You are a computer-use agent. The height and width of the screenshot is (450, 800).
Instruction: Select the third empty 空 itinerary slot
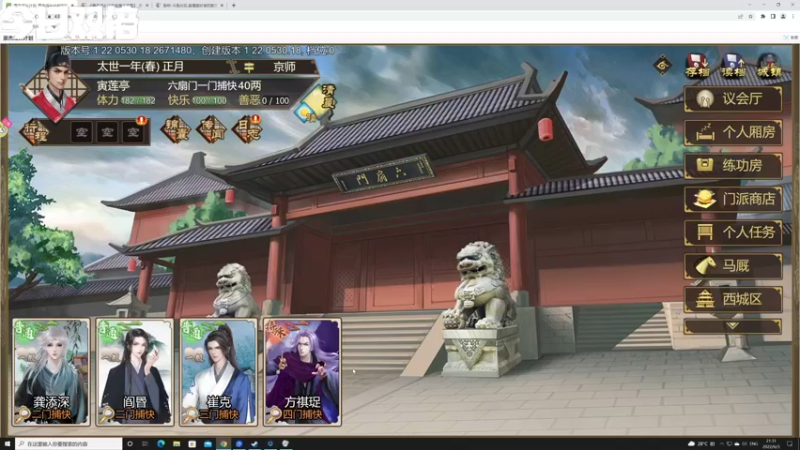coord(133,133)
